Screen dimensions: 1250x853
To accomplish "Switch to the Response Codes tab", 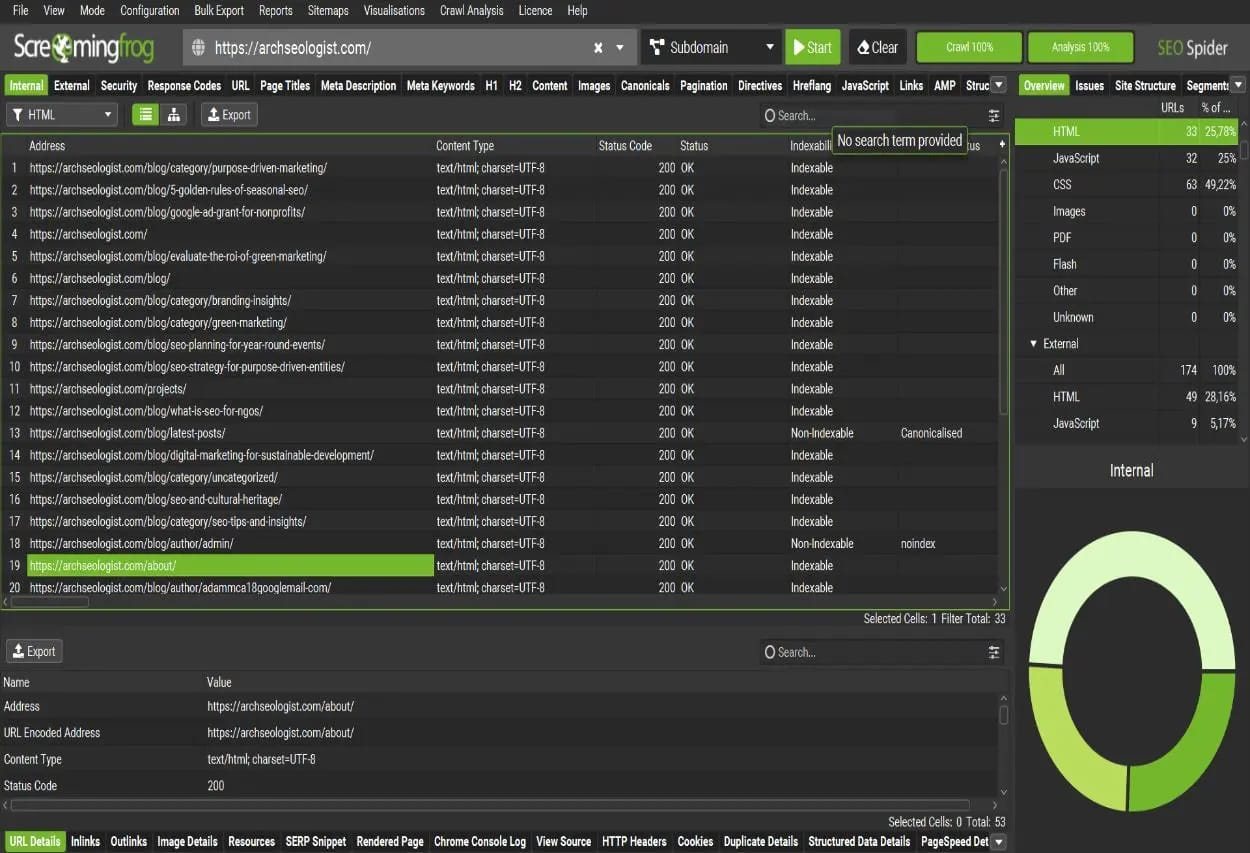I will point(184,86).
